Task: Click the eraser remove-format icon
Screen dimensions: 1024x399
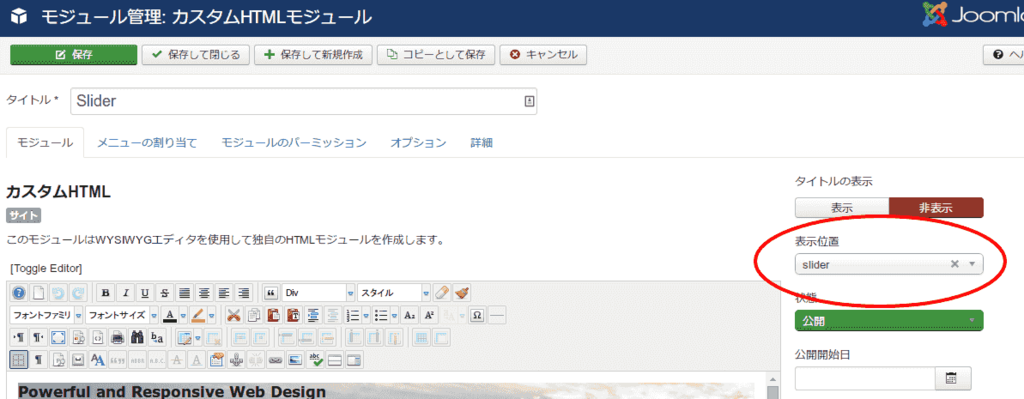Action: [442, 293]
